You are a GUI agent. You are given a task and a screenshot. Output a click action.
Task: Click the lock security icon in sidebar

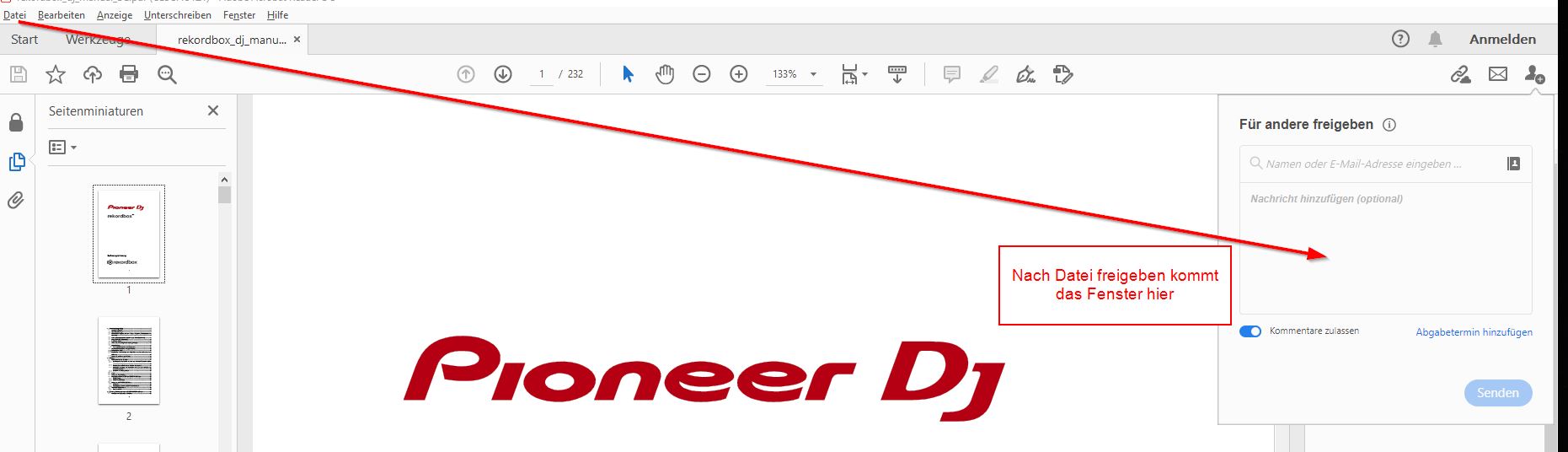pos(16,123)
